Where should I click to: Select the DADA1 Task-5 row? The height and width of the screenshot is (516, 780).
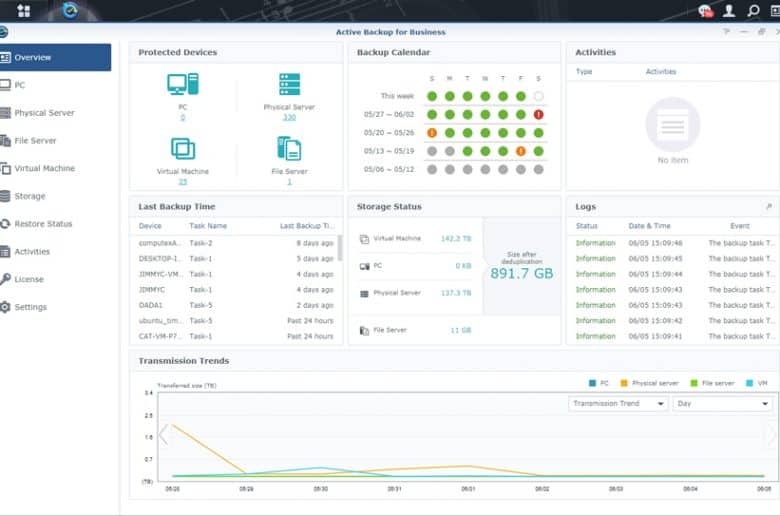coord(236,305)
